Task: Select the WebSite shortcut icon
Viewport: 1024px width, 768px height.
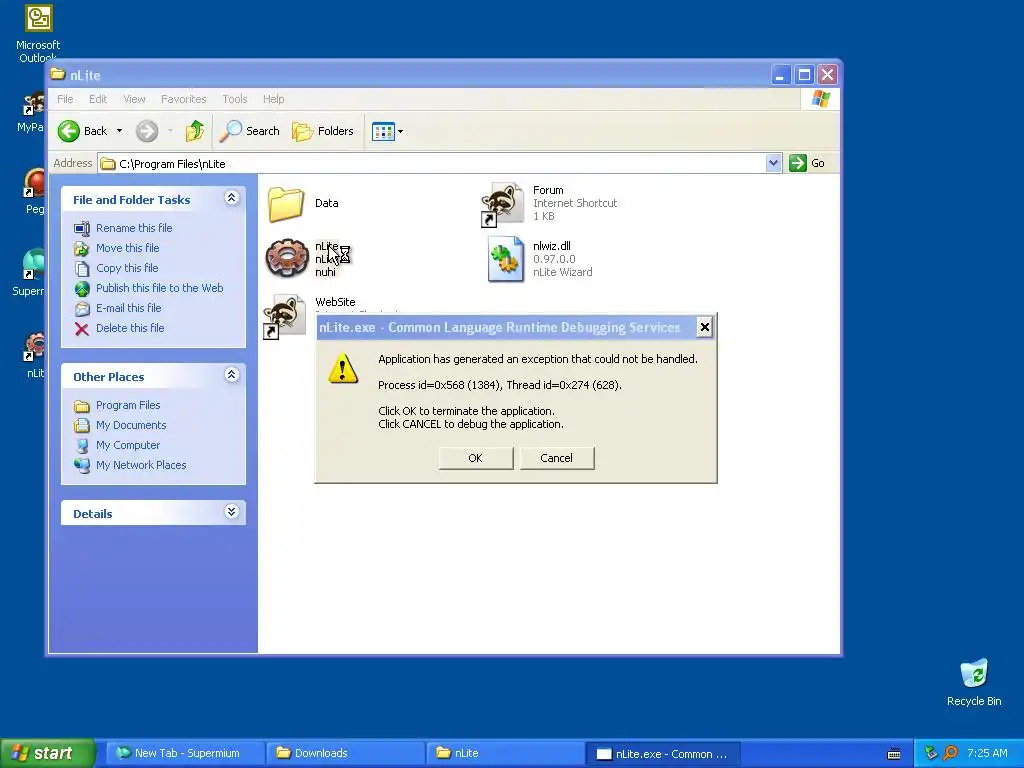Action: point(285,316)
